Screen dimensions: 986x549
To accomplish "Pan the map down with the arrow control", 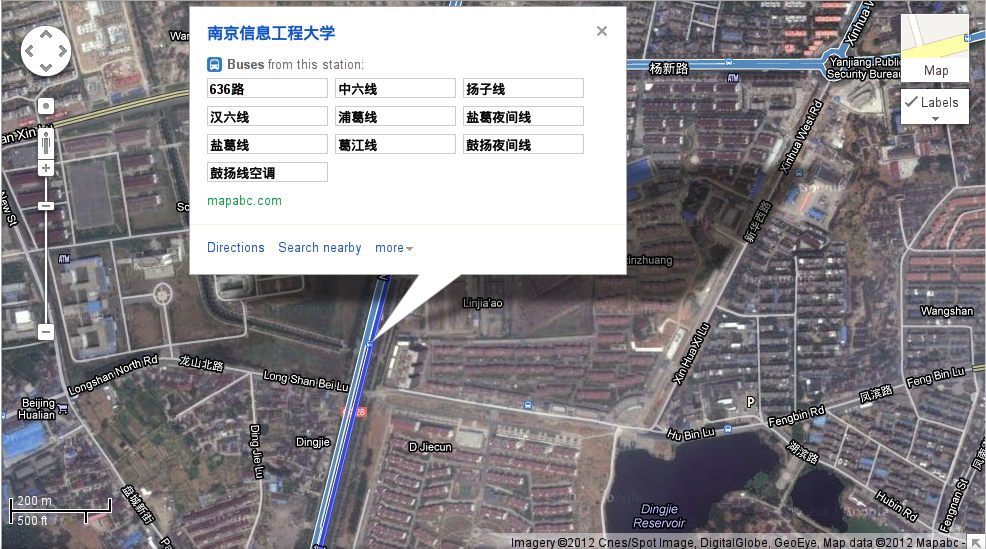I will tap(46, 67).
